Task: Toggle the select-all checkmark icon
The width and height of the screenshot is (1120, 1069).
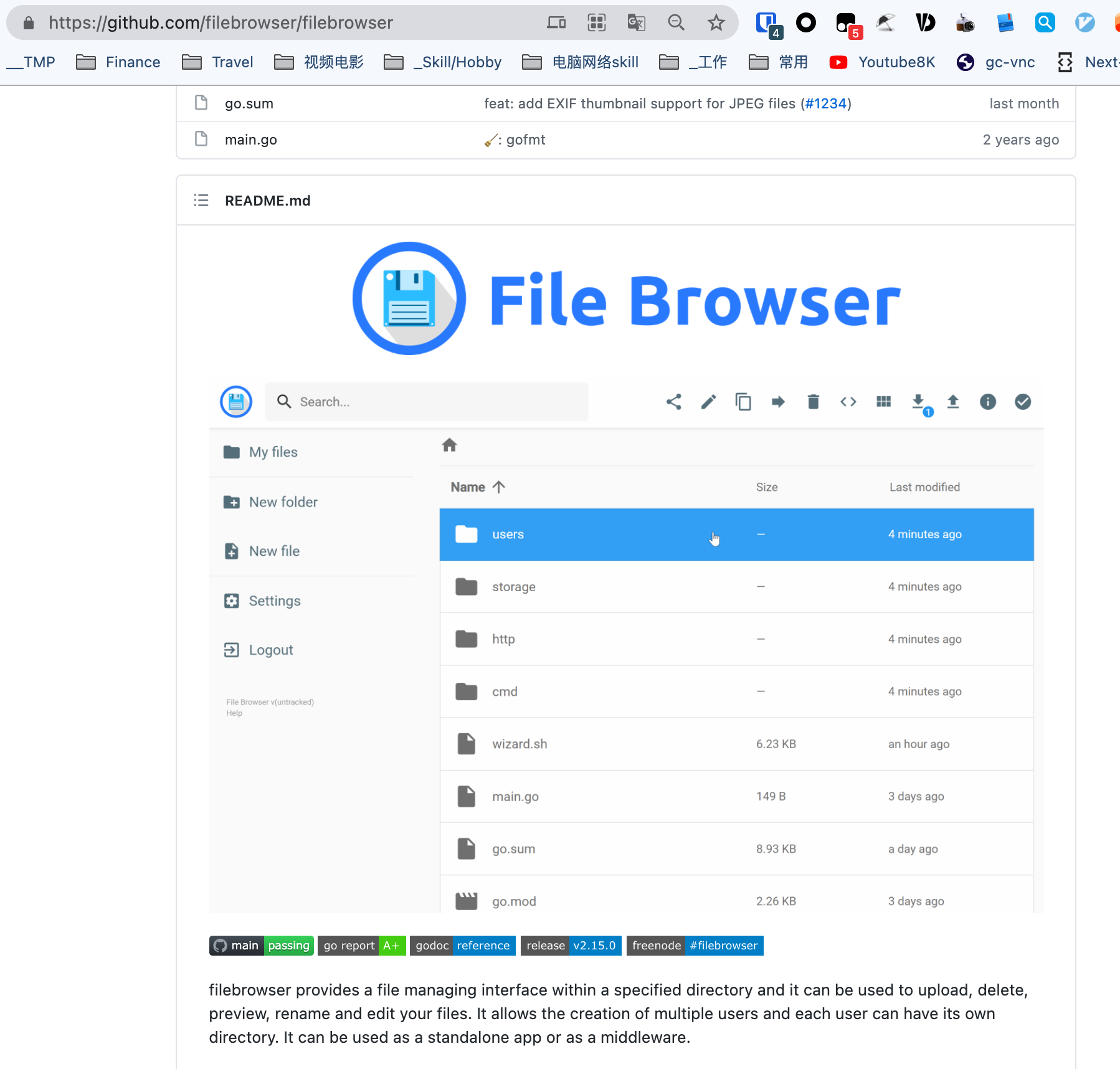Action: tap(1023, 402)
